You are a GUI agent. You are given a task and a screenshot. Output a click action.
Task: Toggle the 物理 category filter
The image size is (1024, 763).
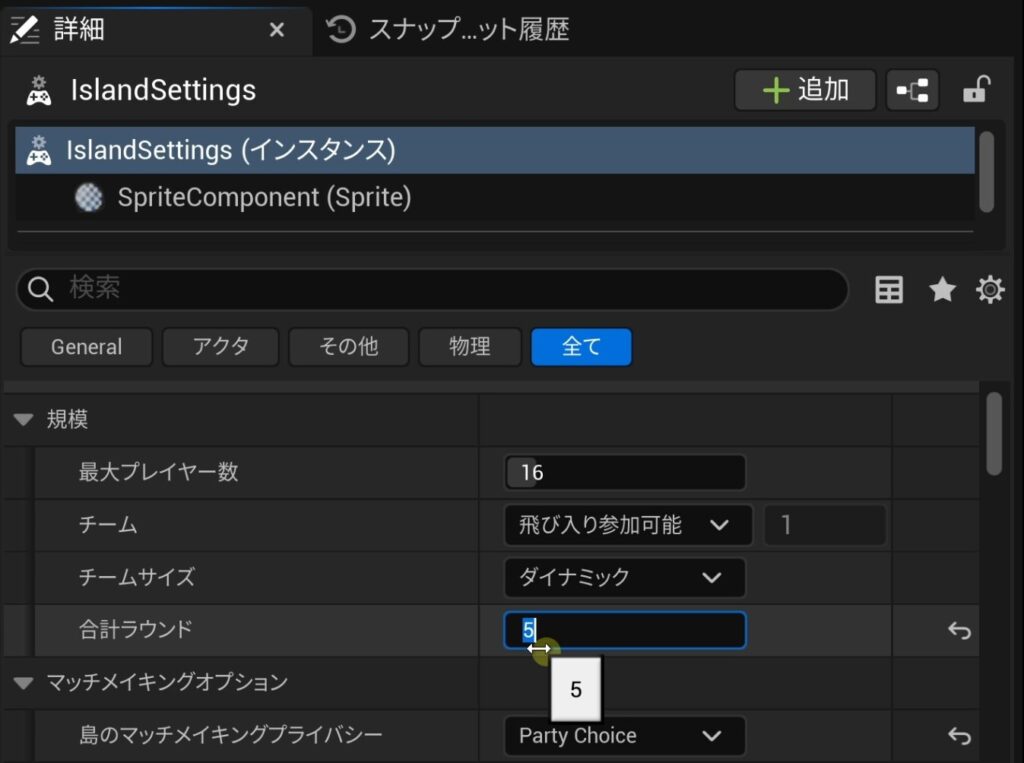(x=470, y=347)
